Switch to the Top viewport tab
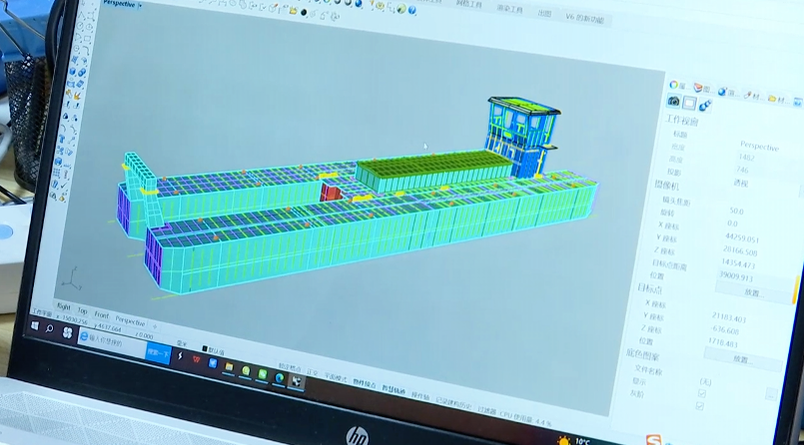The height and width of the screenshot is (445, 804). pyautogui.click(x=83, y=311)
